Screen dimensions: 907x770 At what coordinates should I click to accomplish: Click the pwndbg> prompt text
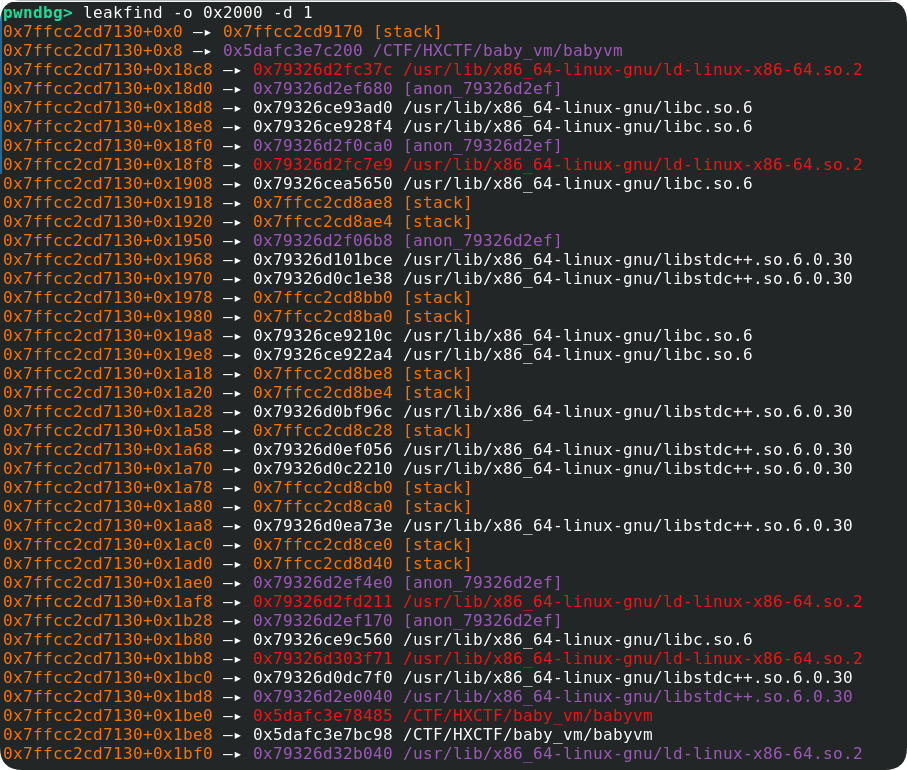point(38,12)
